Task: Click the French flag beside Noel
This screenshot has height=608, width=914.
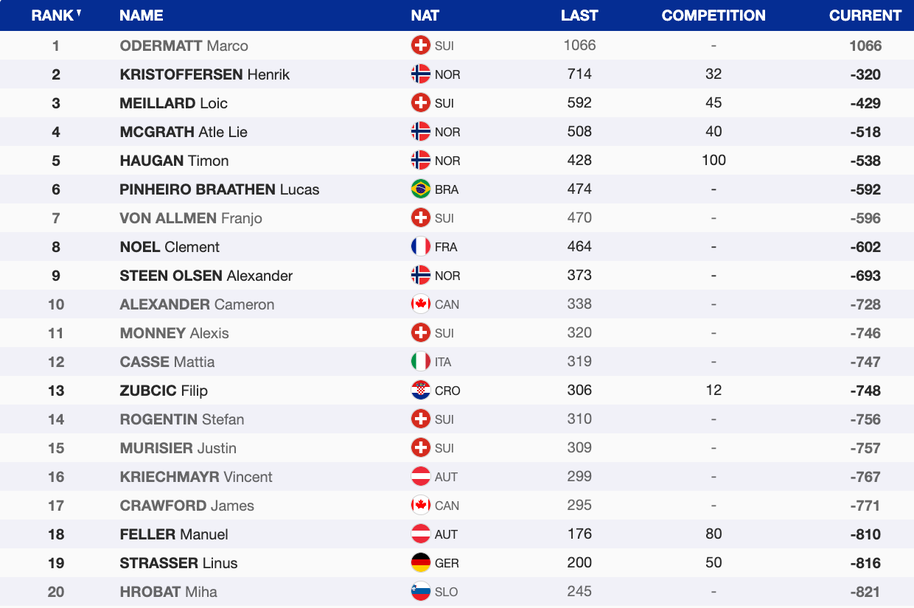Action: [x=421, y=247]
